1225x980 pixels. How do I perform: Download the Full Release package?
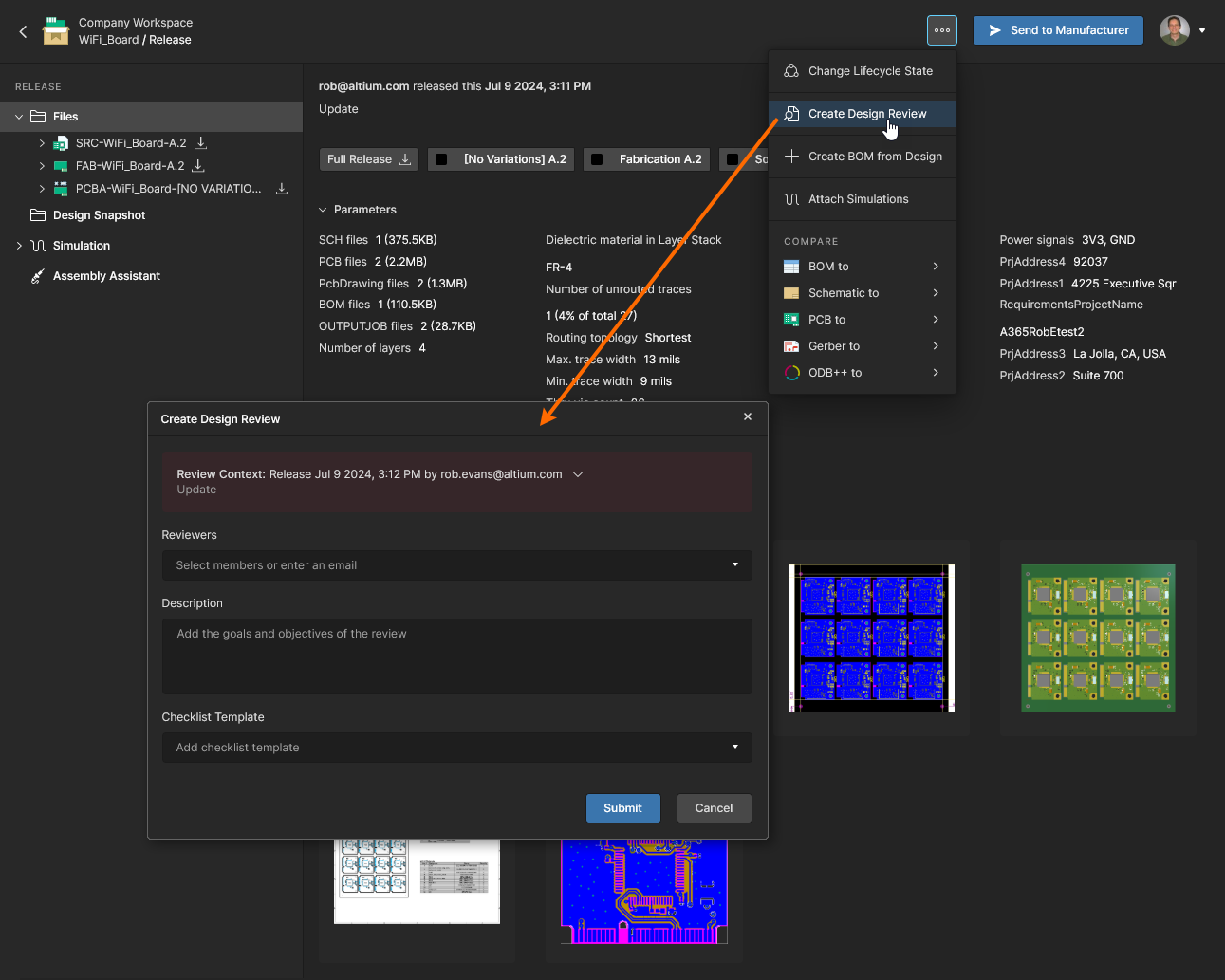coord(369,159)
